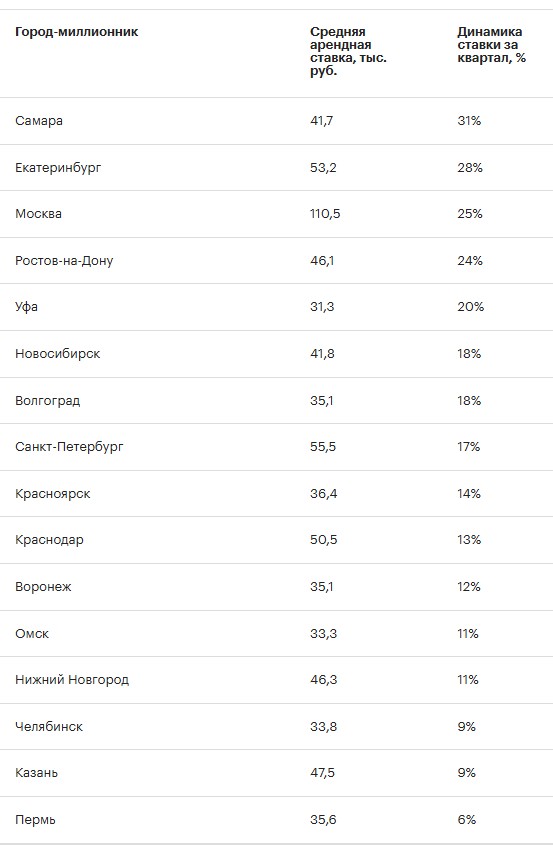Select the Уфа row label

27,307
